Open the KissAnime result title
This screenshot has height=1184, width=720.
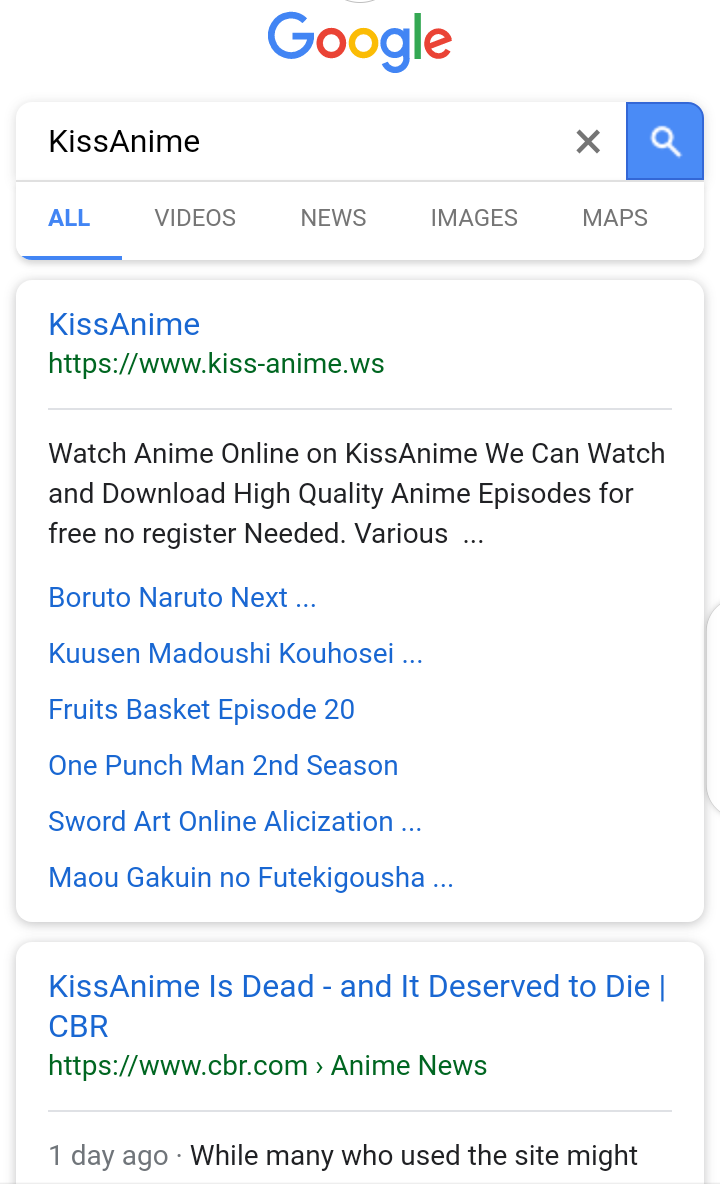[124, 324]
